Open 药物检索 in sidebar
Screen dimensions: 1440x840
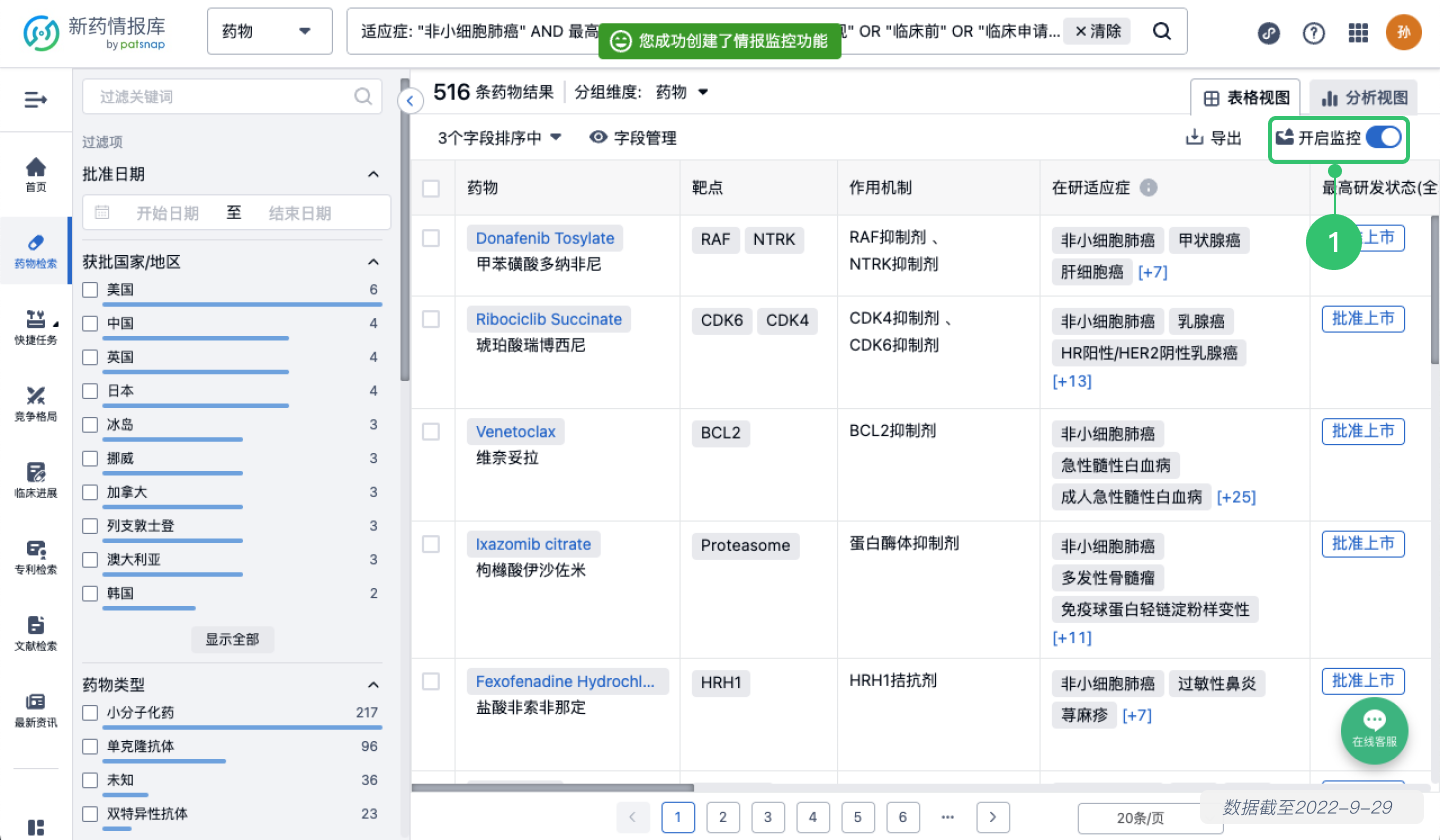click(36, 252)
